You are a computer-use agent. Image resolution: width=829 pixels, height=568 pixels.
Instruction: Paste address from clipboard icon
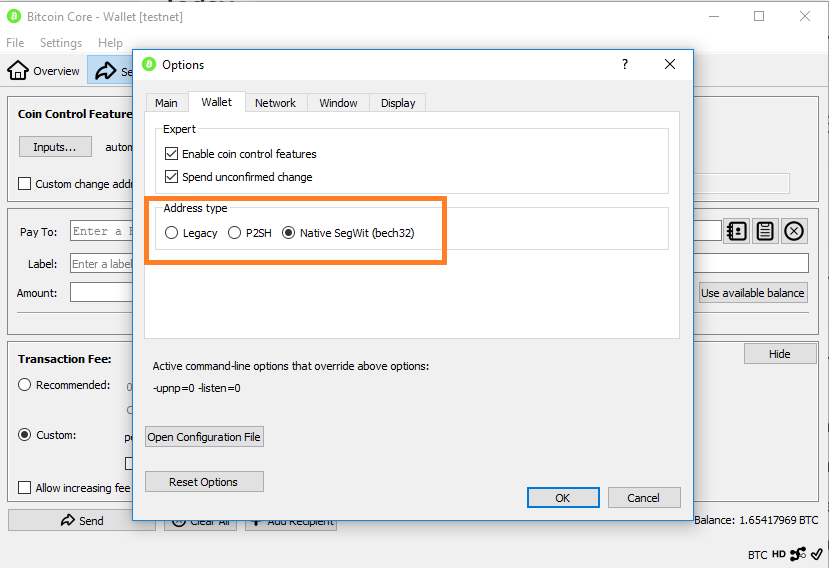point(765,231)
